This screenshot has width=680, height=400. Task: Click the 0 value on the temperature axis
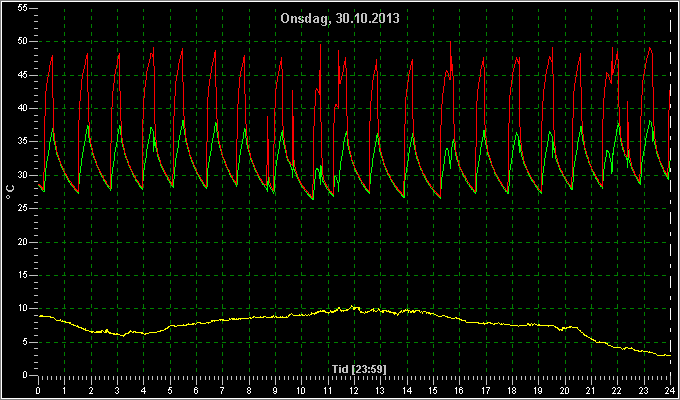pyautogui.click(x=25, y=375)
